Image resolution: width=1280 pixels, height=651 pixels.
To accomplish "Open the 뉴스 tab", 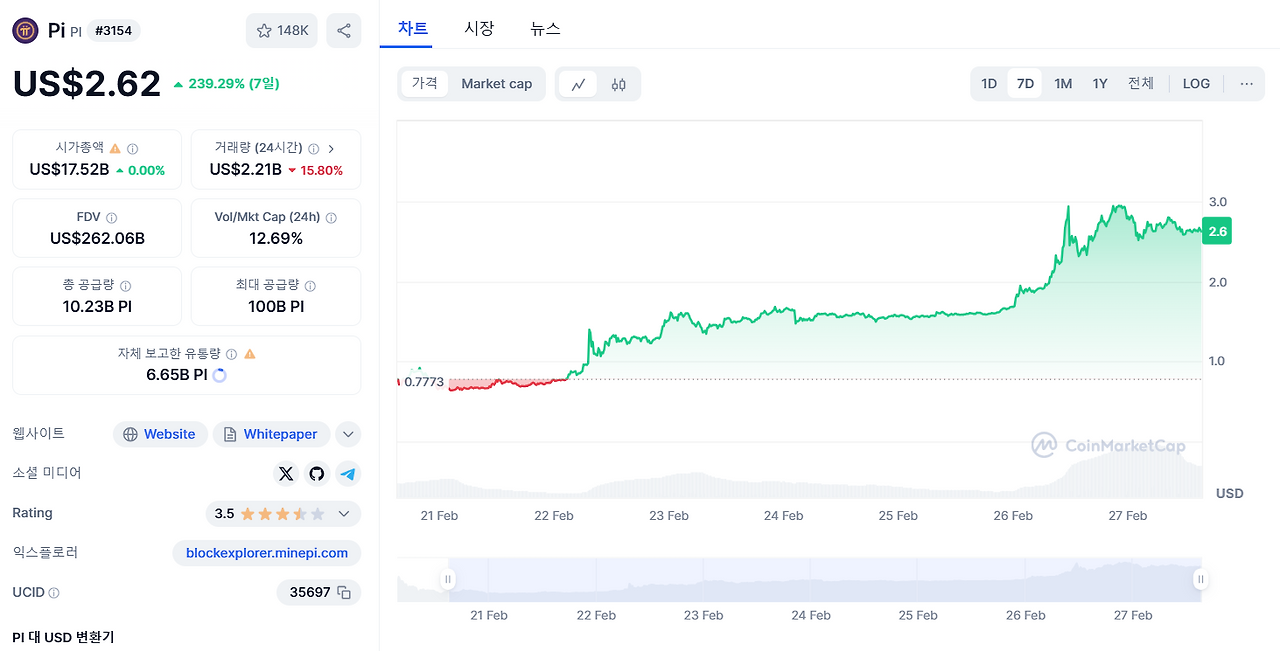I will pyautogui.click(x=545, y=29).
